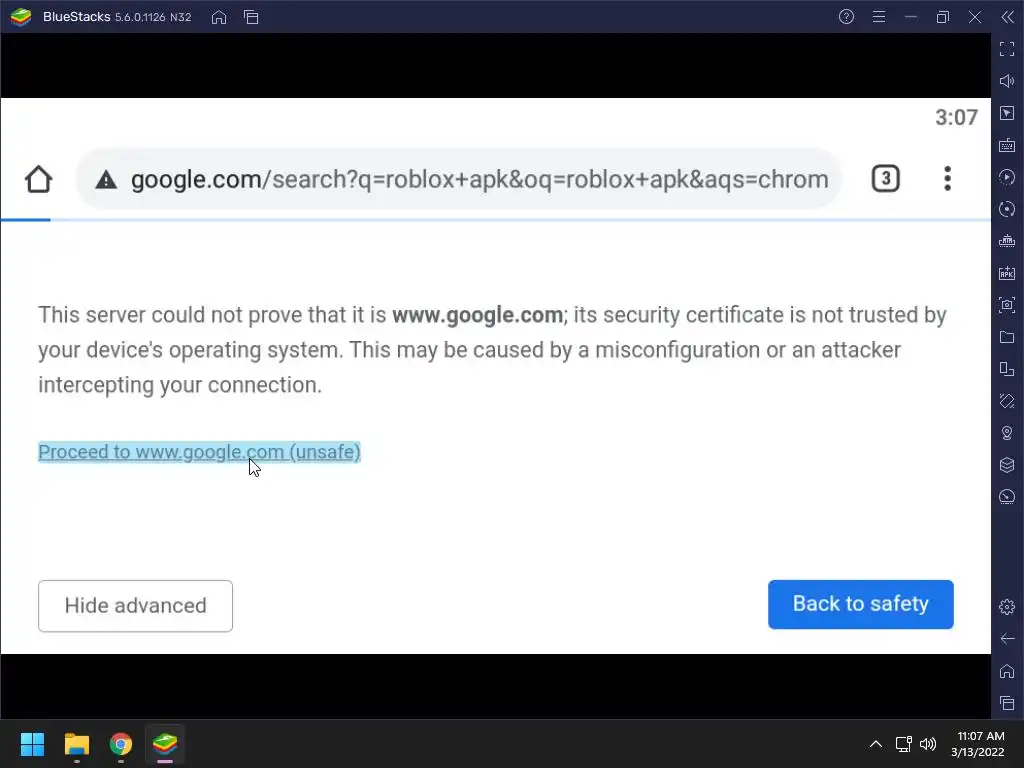Viewport: 1024px width, 768px height.
Task: Click the Back to safety button
Action: [861, 604]
